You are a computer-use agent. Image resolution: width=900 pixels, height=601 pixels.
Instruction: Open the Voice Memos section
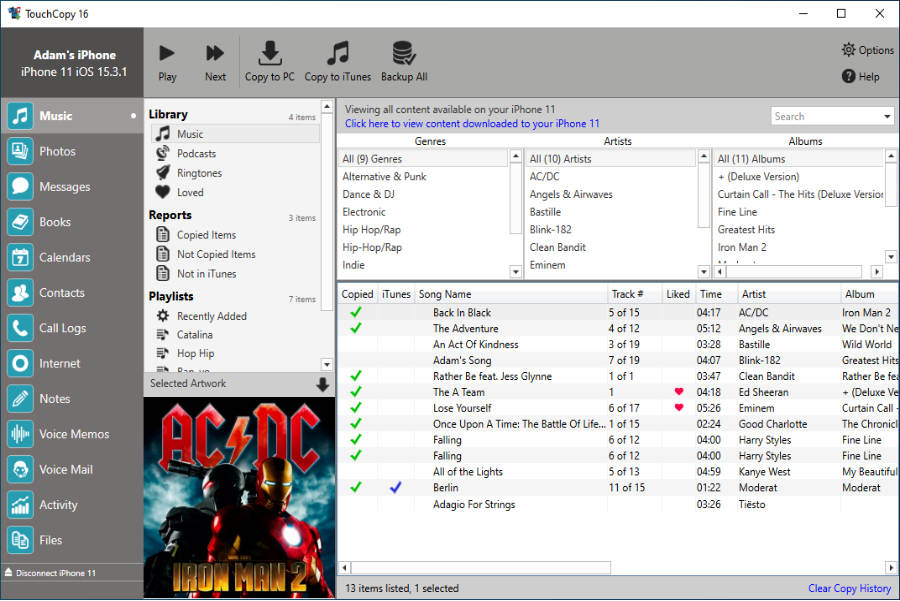point(72,434)
